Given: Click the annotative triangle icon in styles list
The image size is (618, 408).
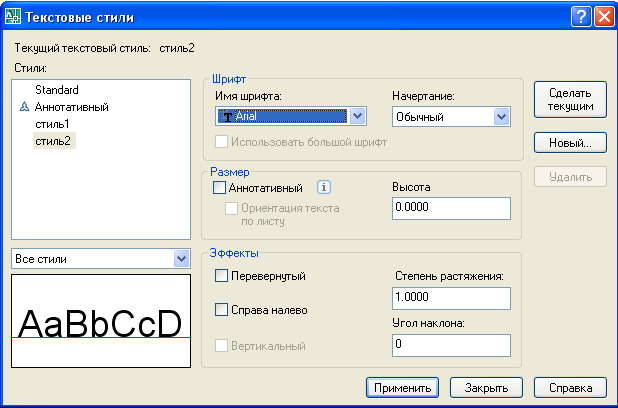Looking at the screenshot, I should (x=24, y=107).
